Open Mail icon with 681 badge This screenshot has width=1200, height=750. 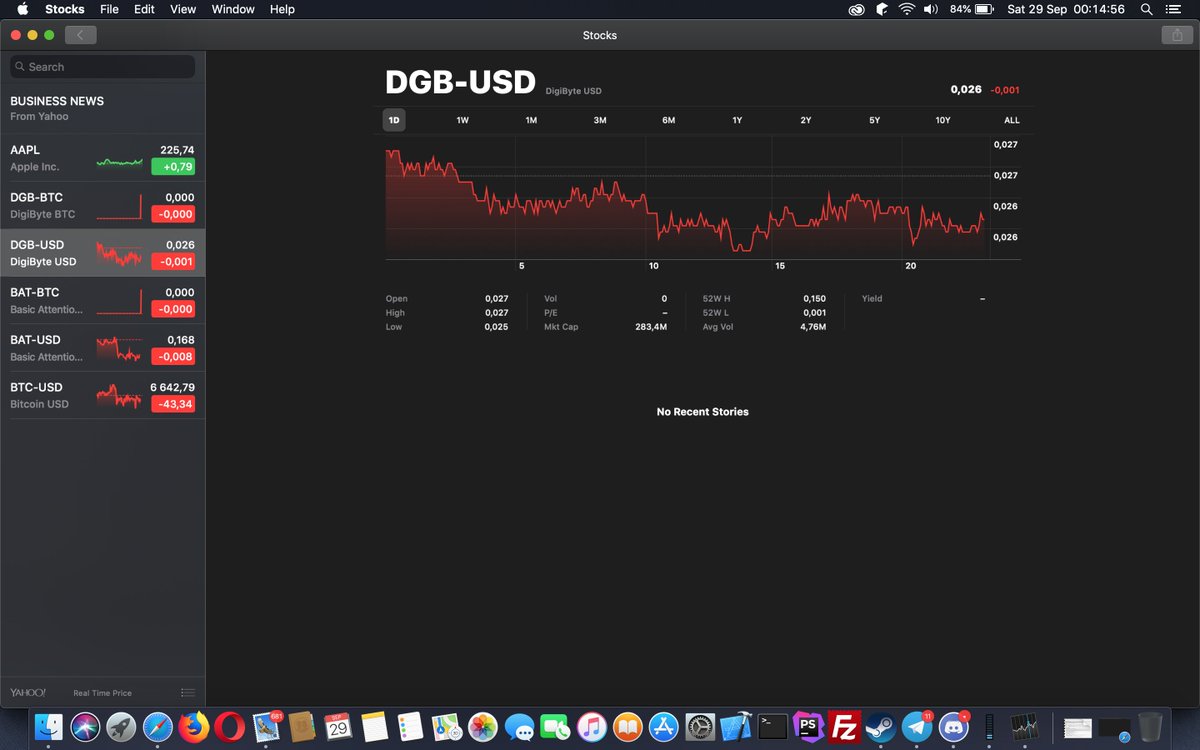click(267, 727)
